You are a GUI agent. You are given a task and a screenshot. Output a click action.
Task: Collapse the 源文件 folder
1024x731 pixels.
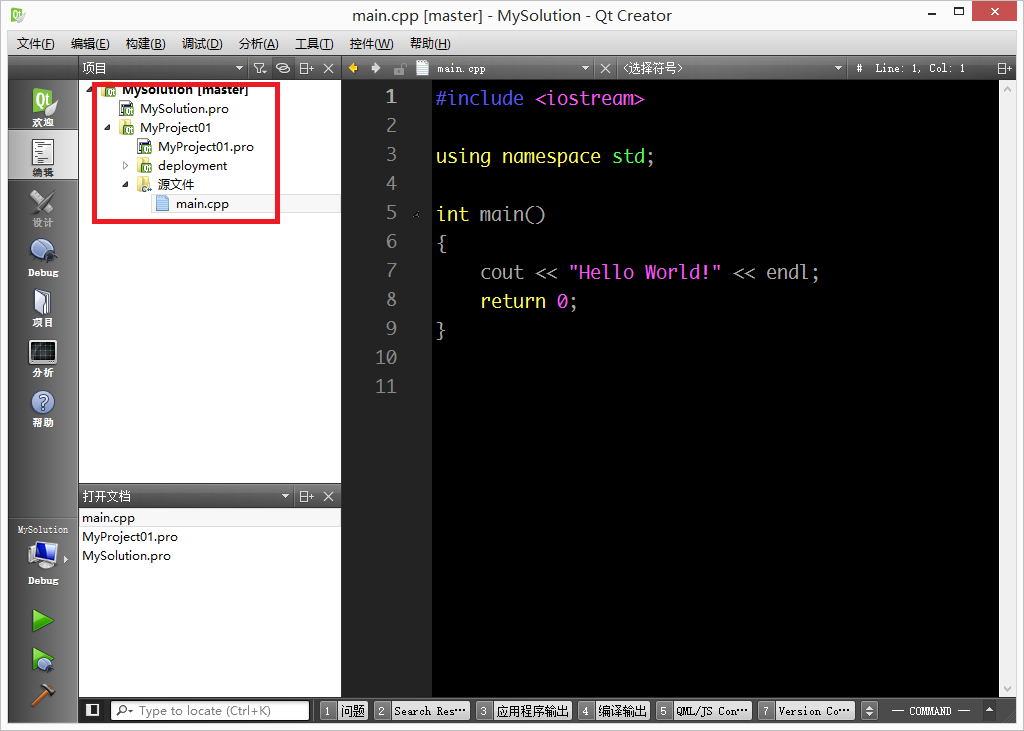click(125, 185)
